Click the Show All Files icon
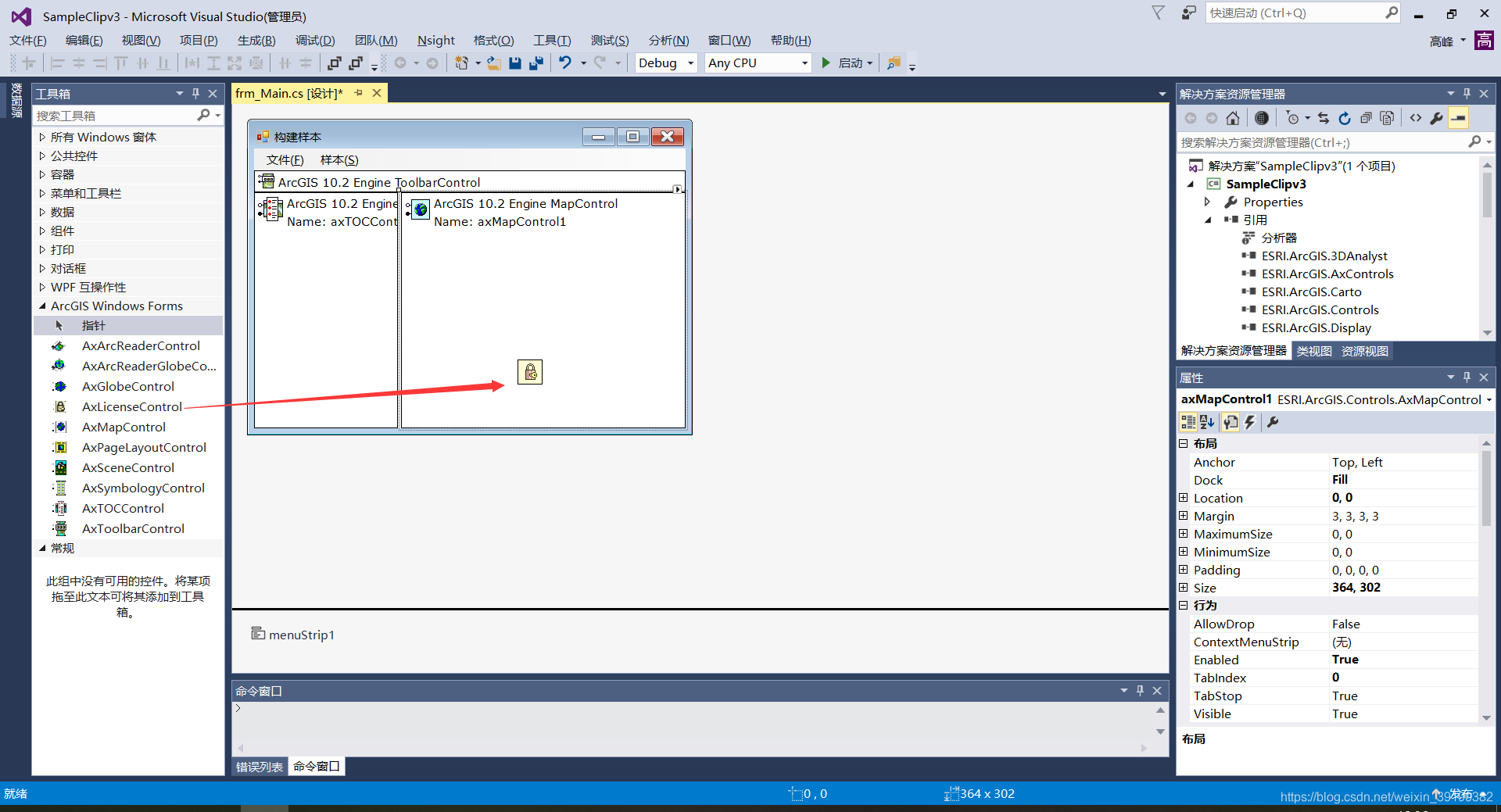The width and height of the screenshot is (1501, 812). (1387, 118)
